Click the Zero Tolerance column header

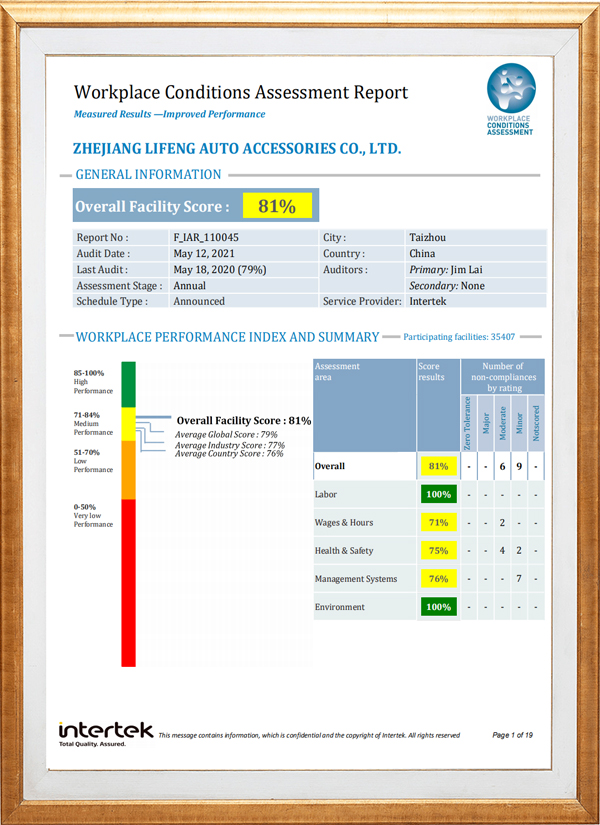pos(468,423)
